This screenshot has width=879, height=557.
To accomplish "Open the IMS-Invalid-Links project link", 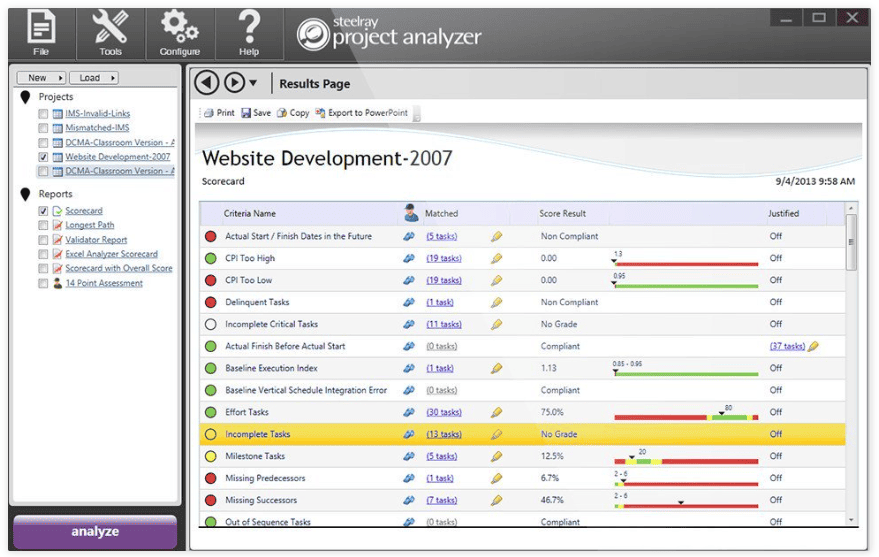I will pos(98,113).
